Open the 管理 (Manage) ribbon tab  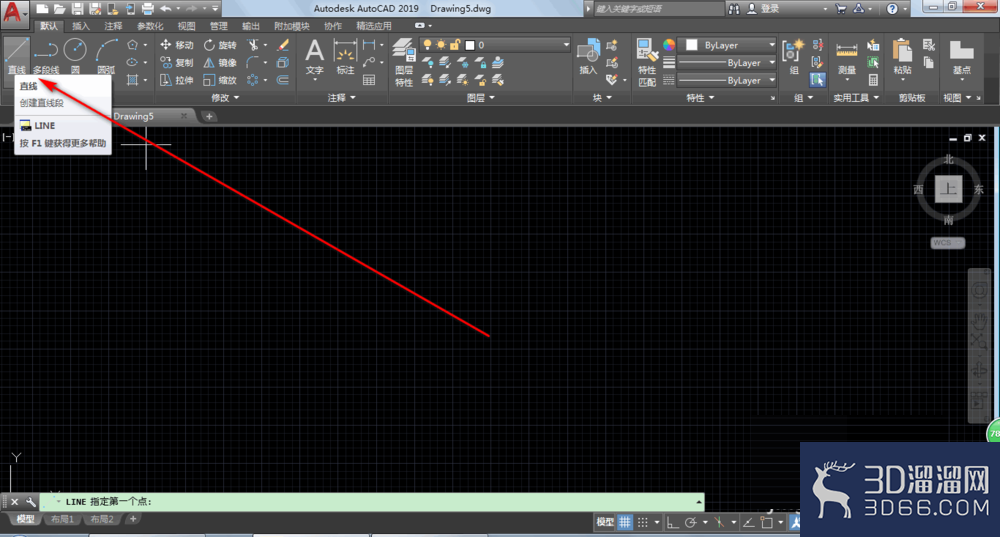coord(219,26)
